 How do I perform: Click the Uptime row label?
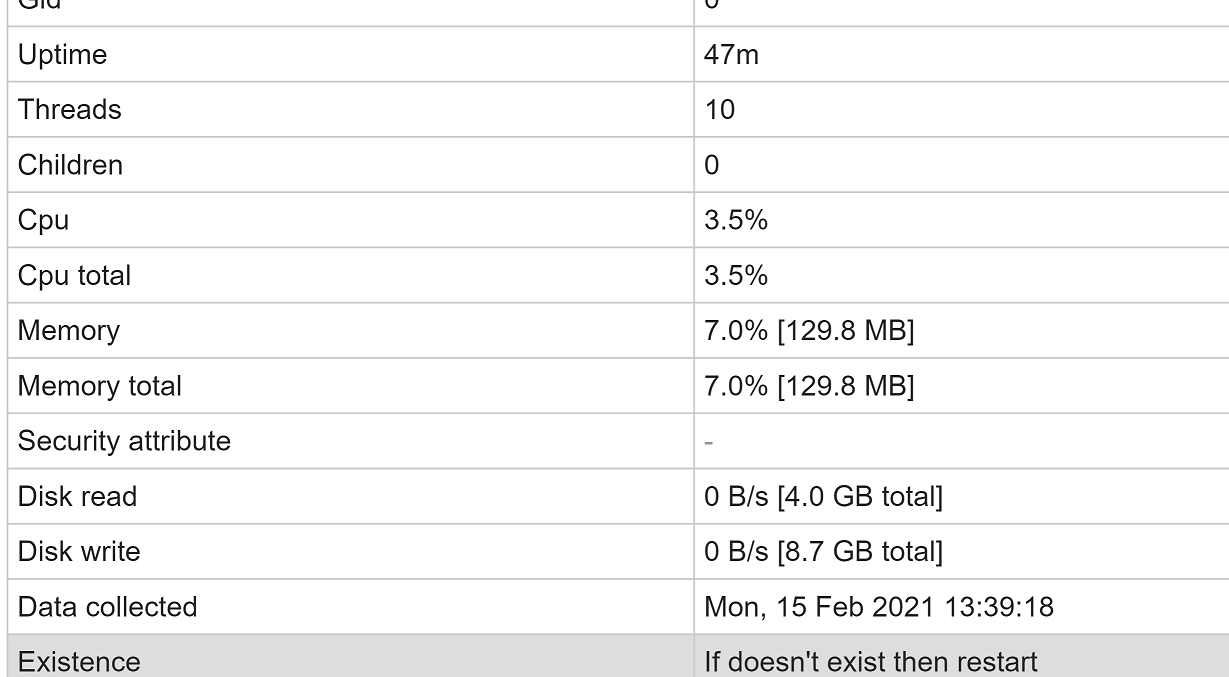click(62, 55)
